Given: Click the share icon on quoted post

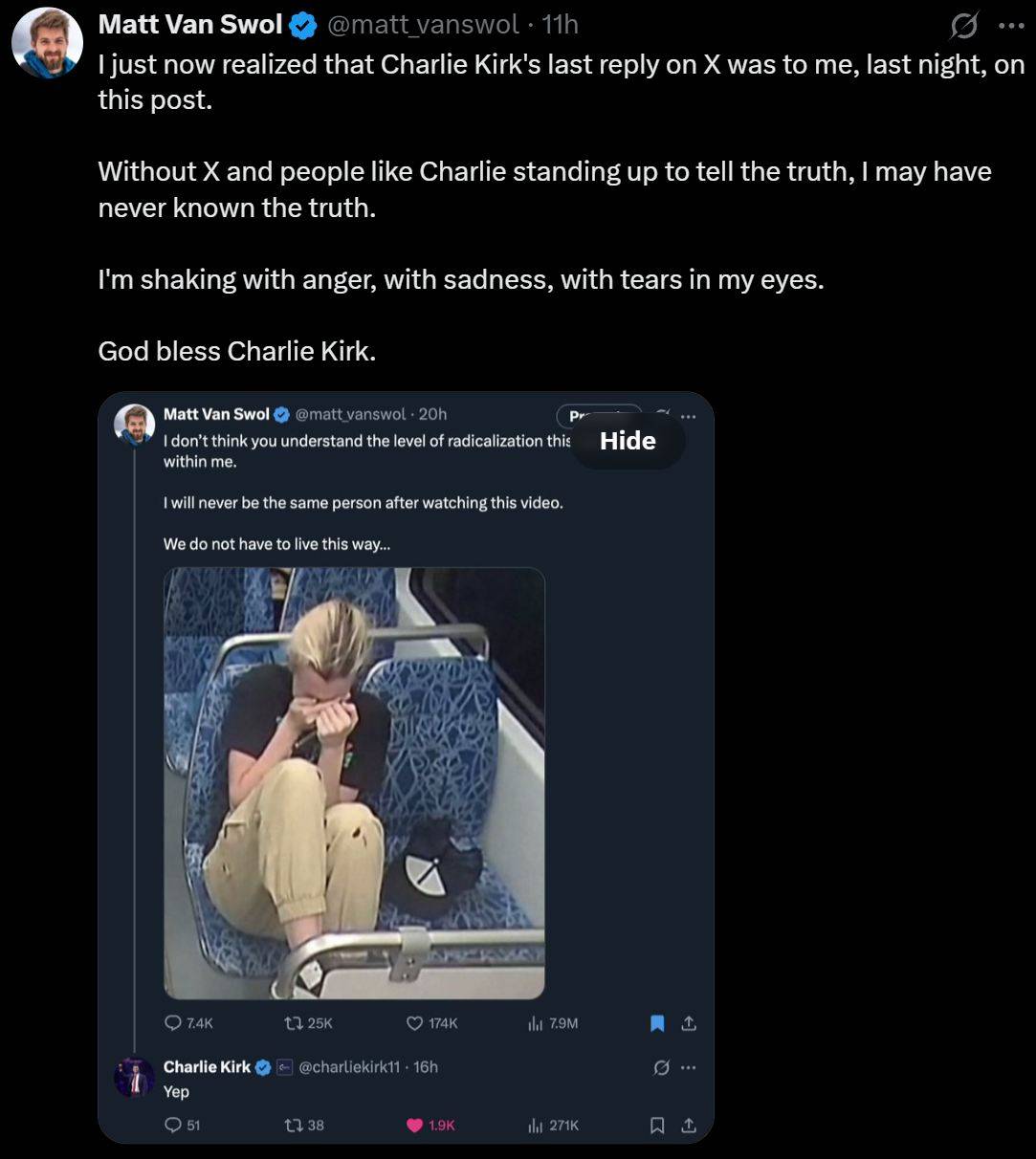Looking at the screenshot, I should coord(688,1023).
